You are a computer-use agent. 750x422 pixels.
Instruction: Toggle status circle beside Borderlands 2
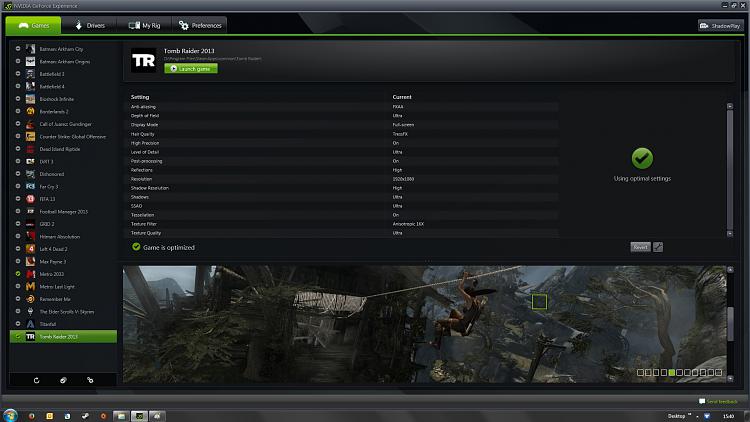[18, 111]
